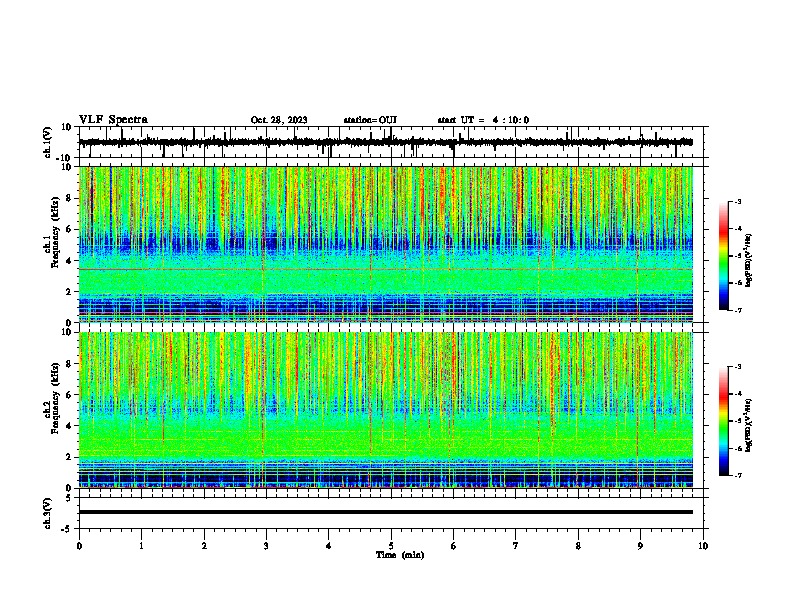The image size is (792, 612).
Task: Click the ch.2 spectrogram "6" kHz tick label
Action: coord(69,395)
